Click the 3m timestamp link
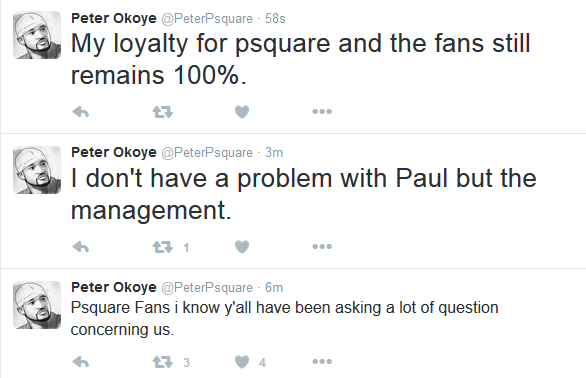Image resolution: width=586 pixels, height=378 pixels. coord(274,153)
